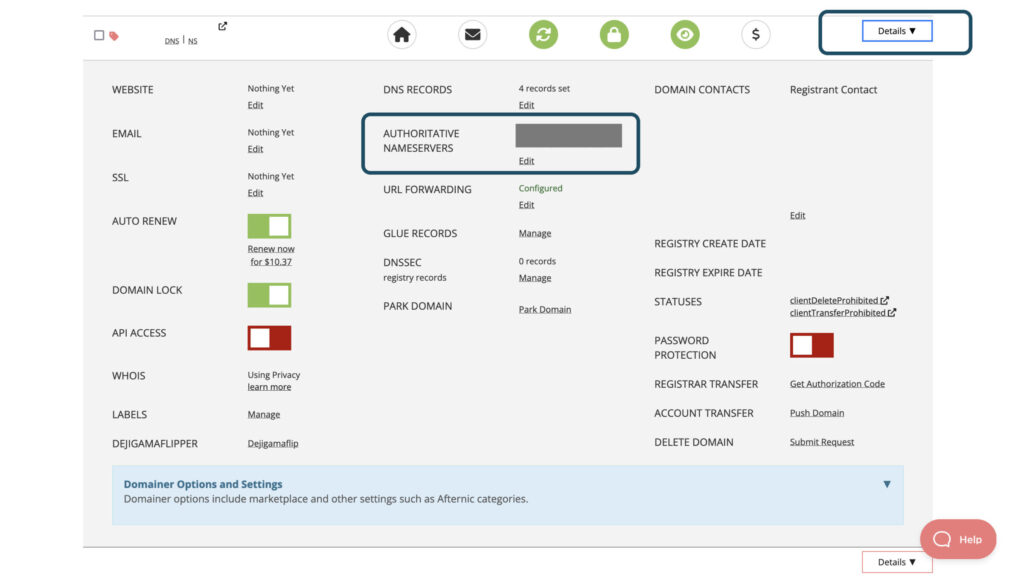Click the green auto renew arrows icon

[x=543, y=35]
